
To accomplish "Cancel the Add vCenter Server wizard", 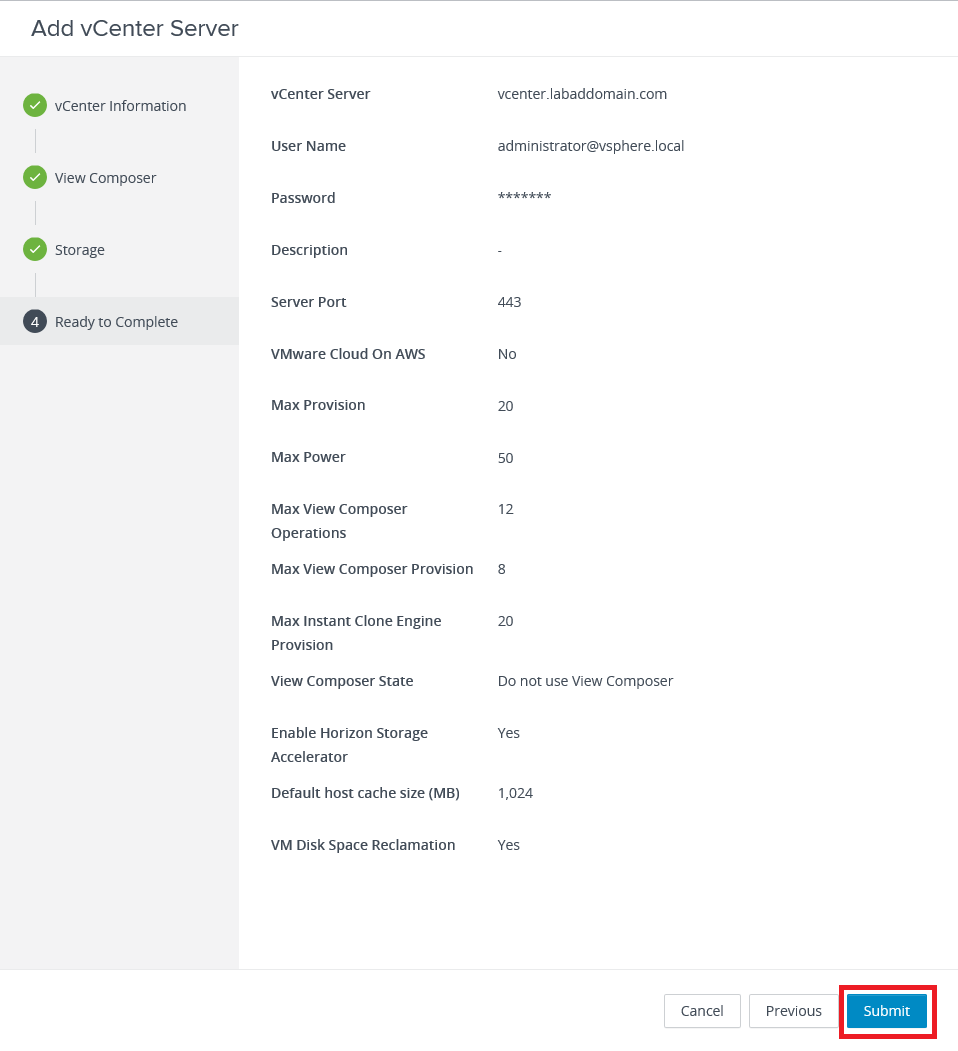I will coord(702,1011).
